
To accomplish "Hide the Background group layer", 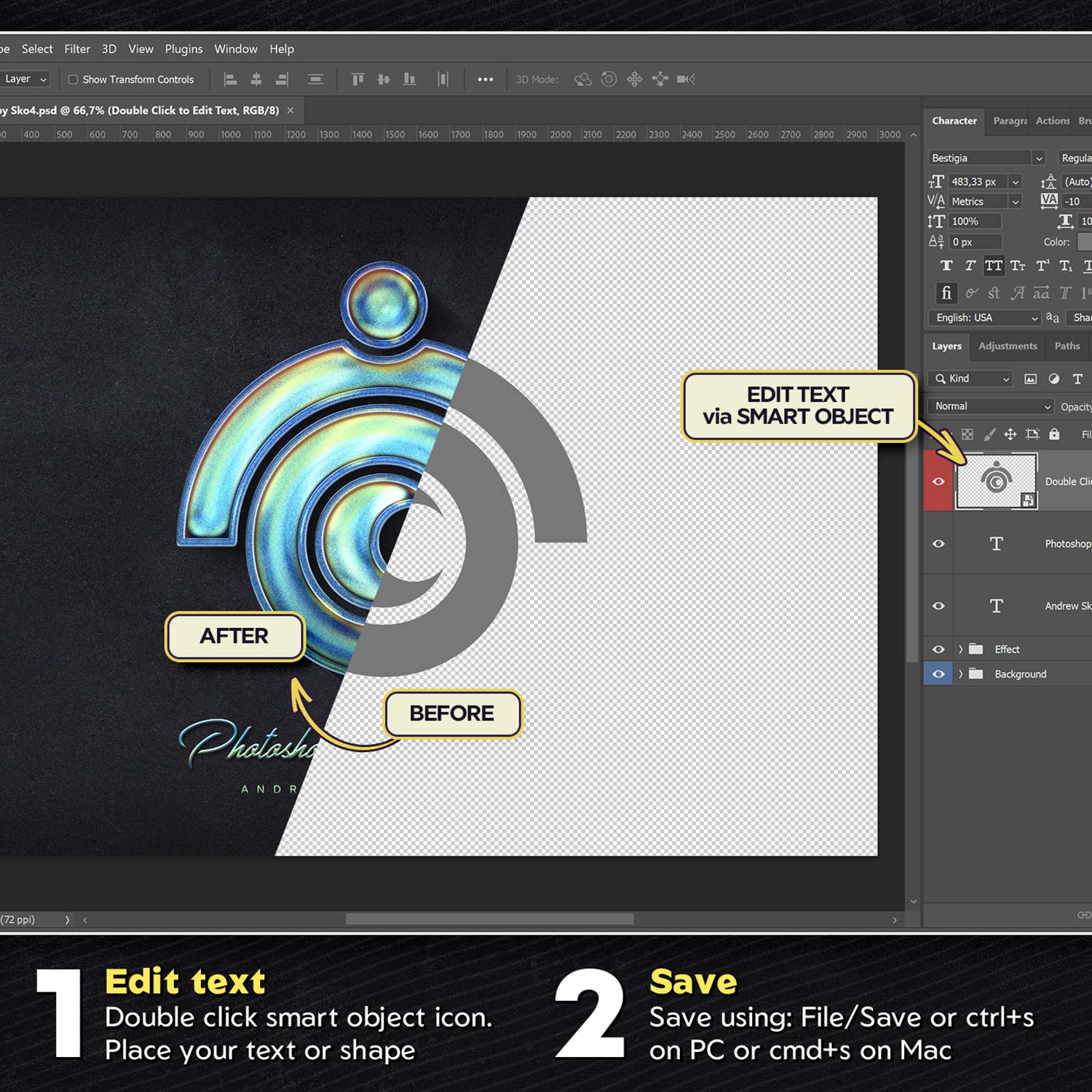I will point(938,674).
